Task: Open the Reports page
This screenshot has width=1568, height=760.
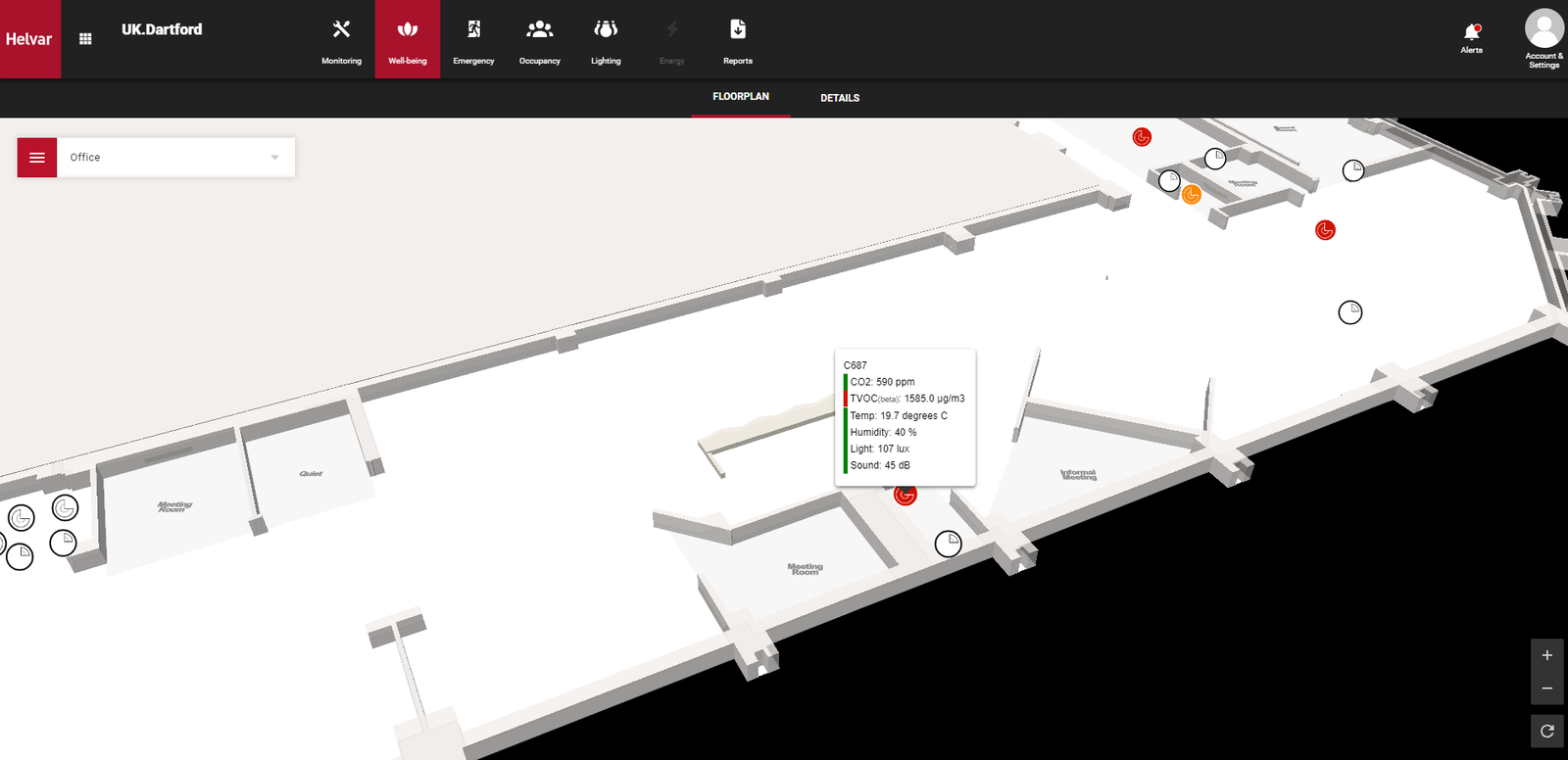Action: 738,39
